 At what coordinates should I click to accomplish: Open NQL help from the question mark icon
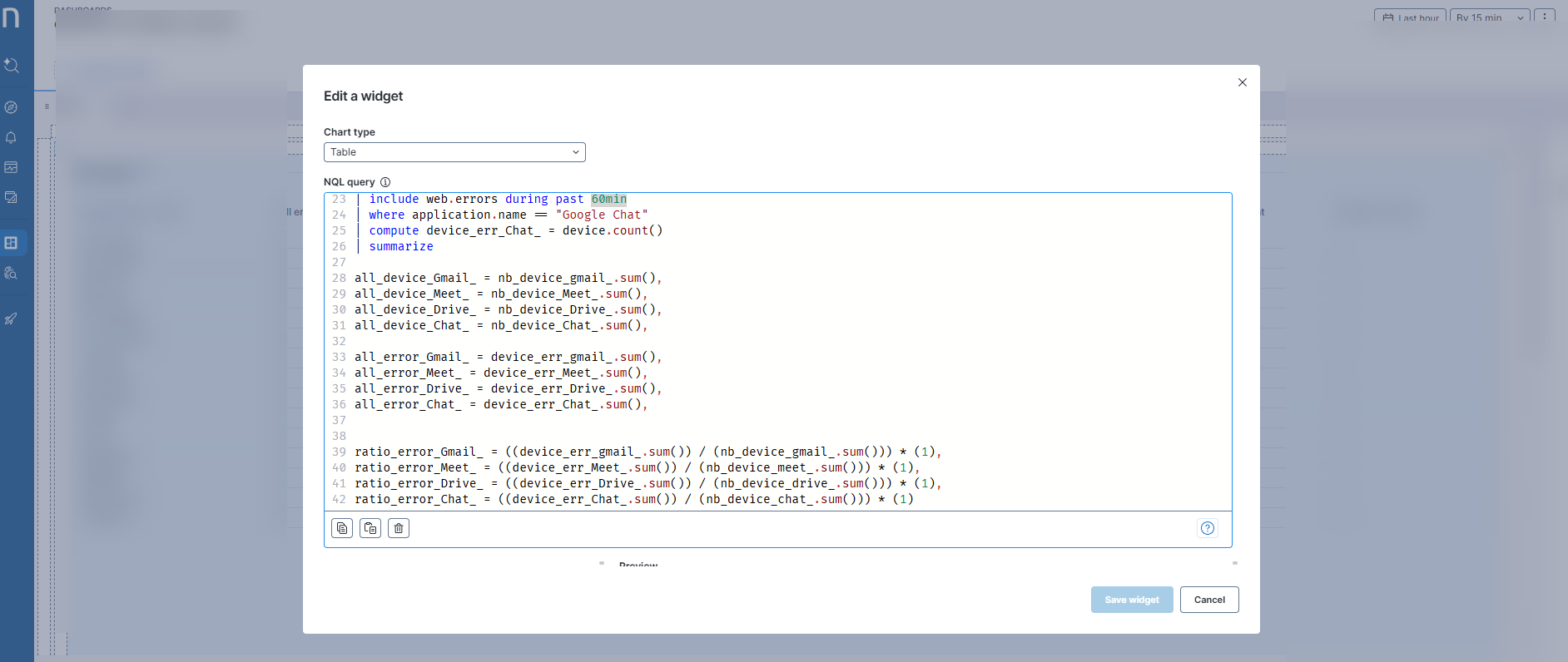click(x=1208, y=528)
